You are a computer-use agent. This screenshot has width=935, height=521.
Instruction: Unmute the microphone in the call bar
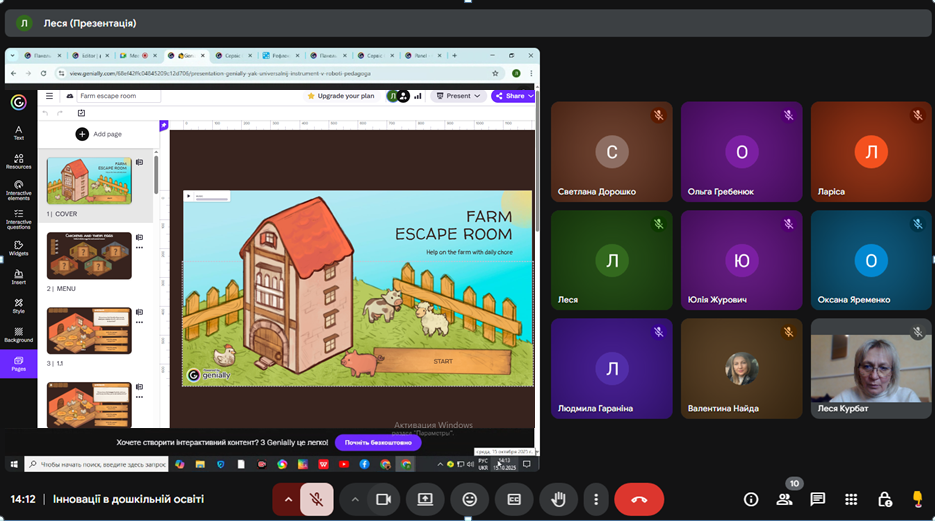tap(316, 499)
